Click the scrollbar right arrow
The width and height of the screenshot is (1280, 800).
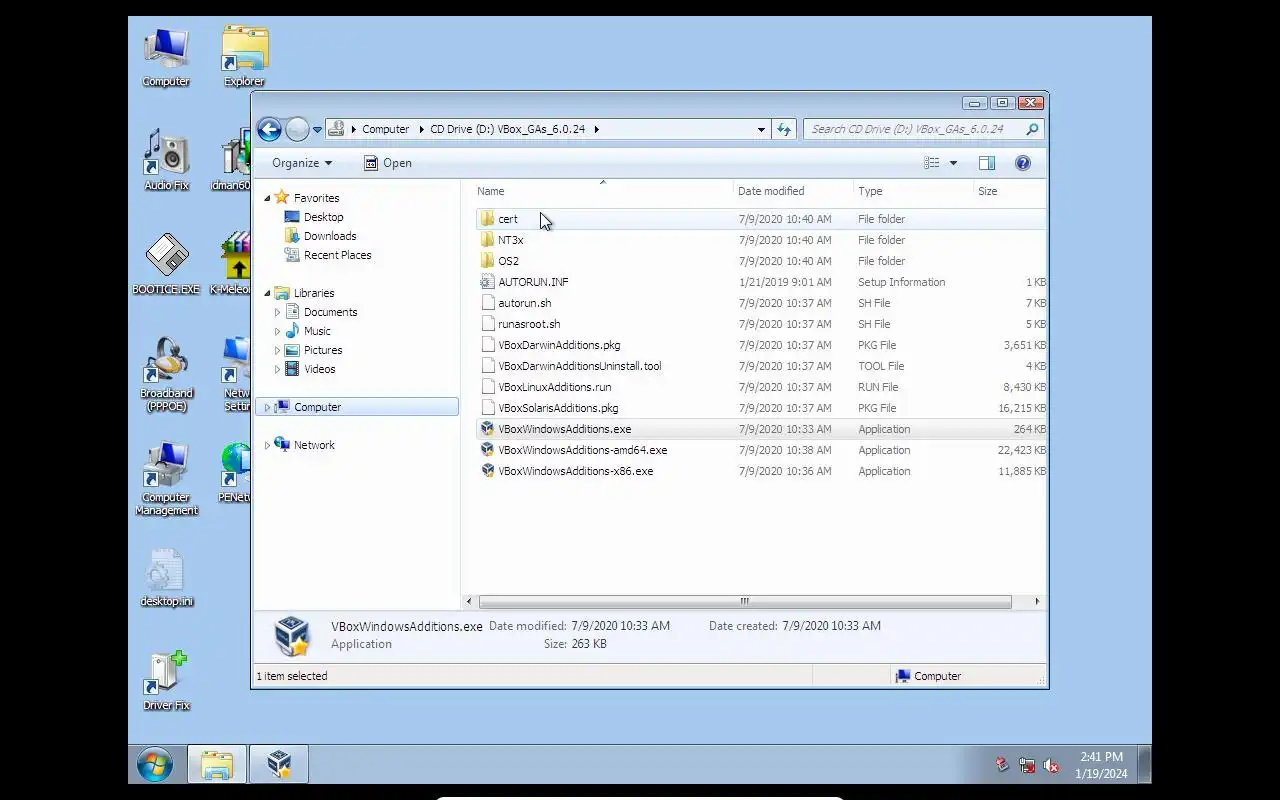tap(1036, 601)
